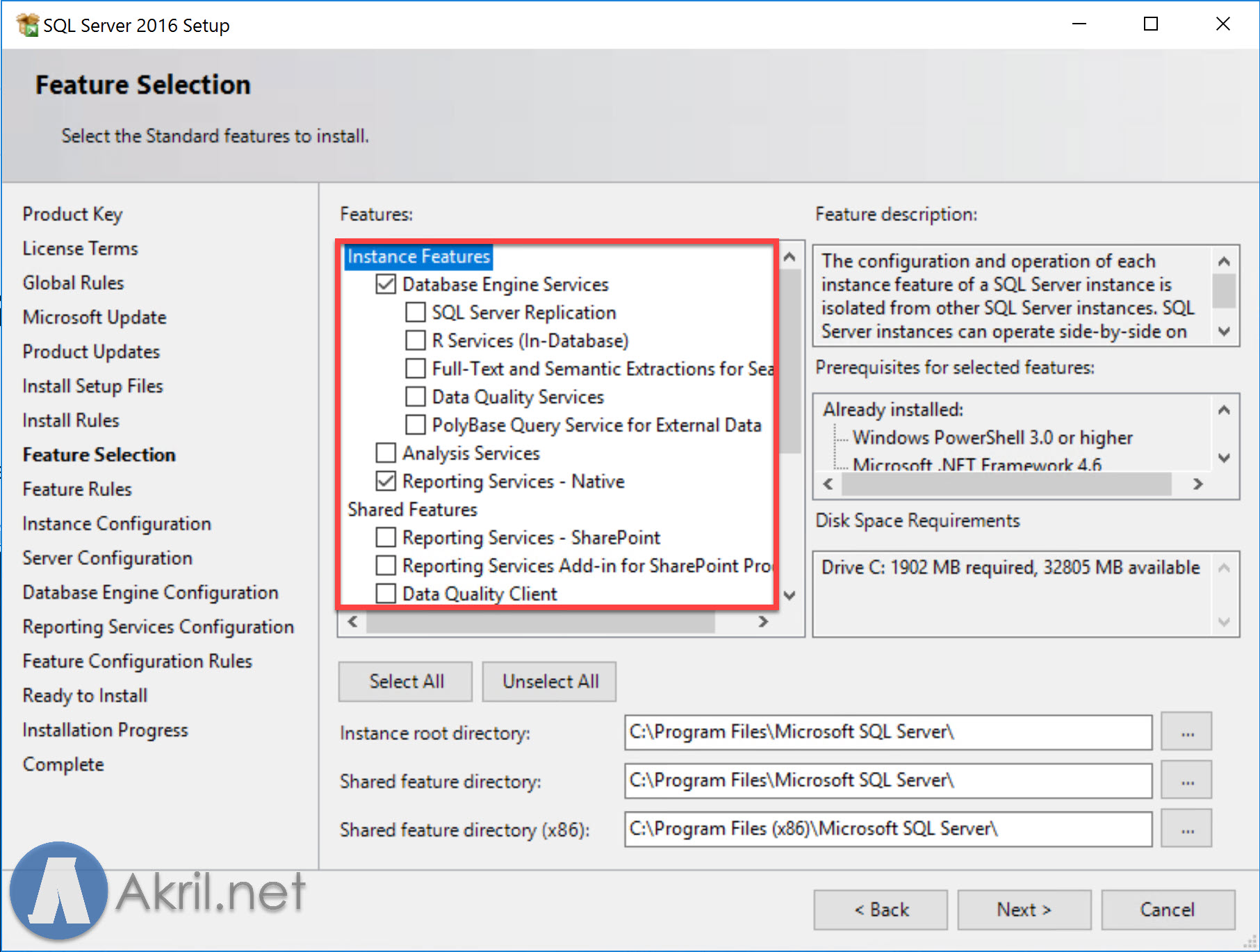Open browse dialog for Shared feature directory
Image resolution: width=1260 pixels, height=952 pixels.
(1186, 780)
